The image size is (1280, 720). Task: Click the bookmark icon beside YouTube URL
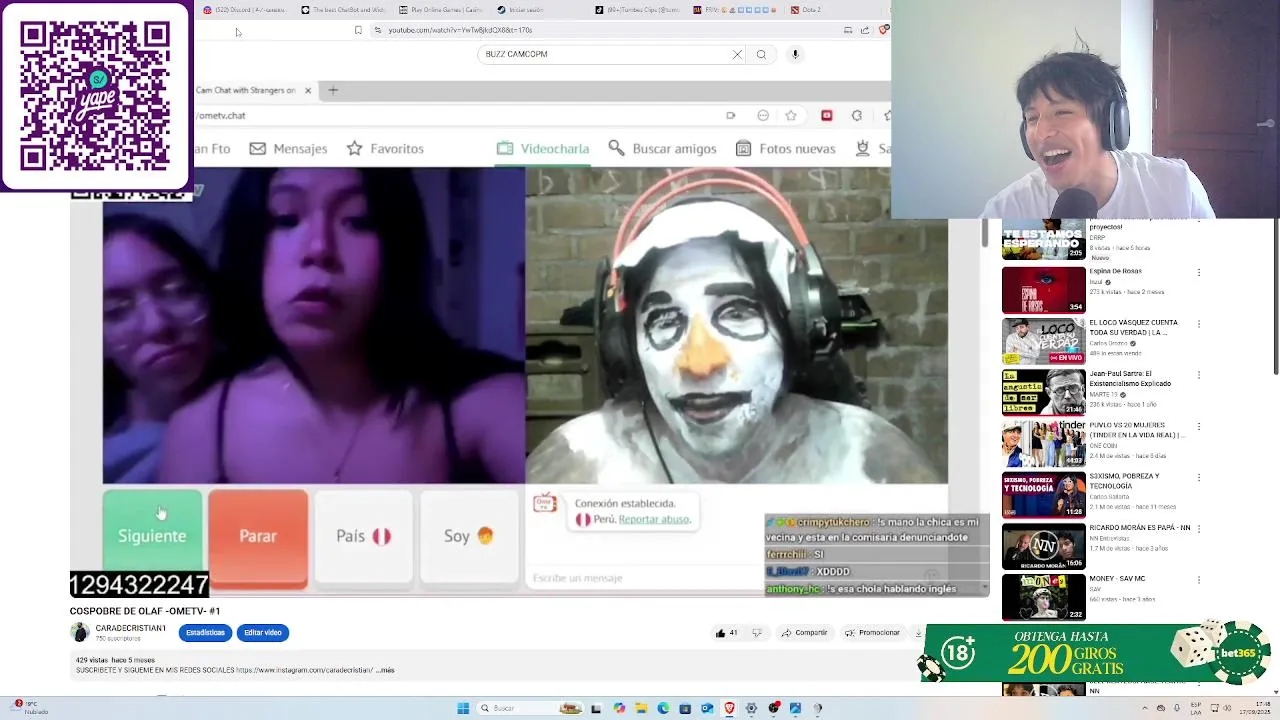358,30
